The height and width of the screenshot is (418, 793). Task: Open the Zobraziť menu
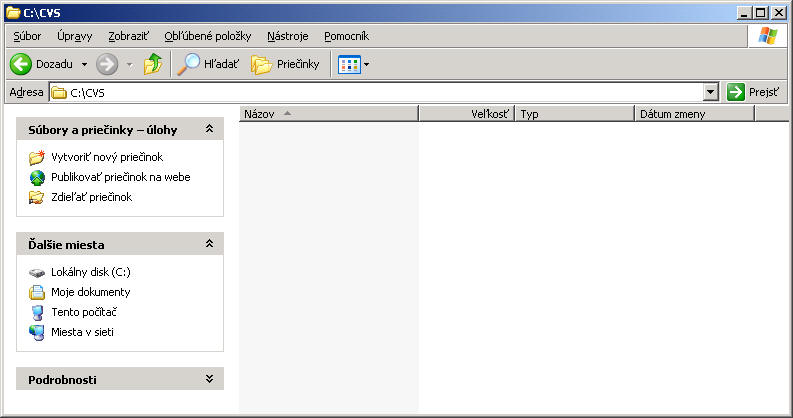pyautogui.click(x=128, y=36)
